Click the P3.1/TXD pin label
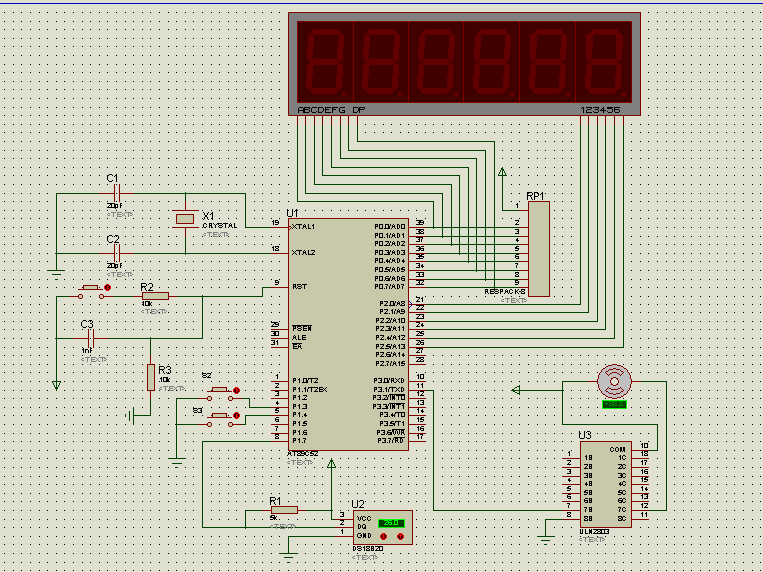The height and width of the screenshot is (572, 763). pos(389,389)
